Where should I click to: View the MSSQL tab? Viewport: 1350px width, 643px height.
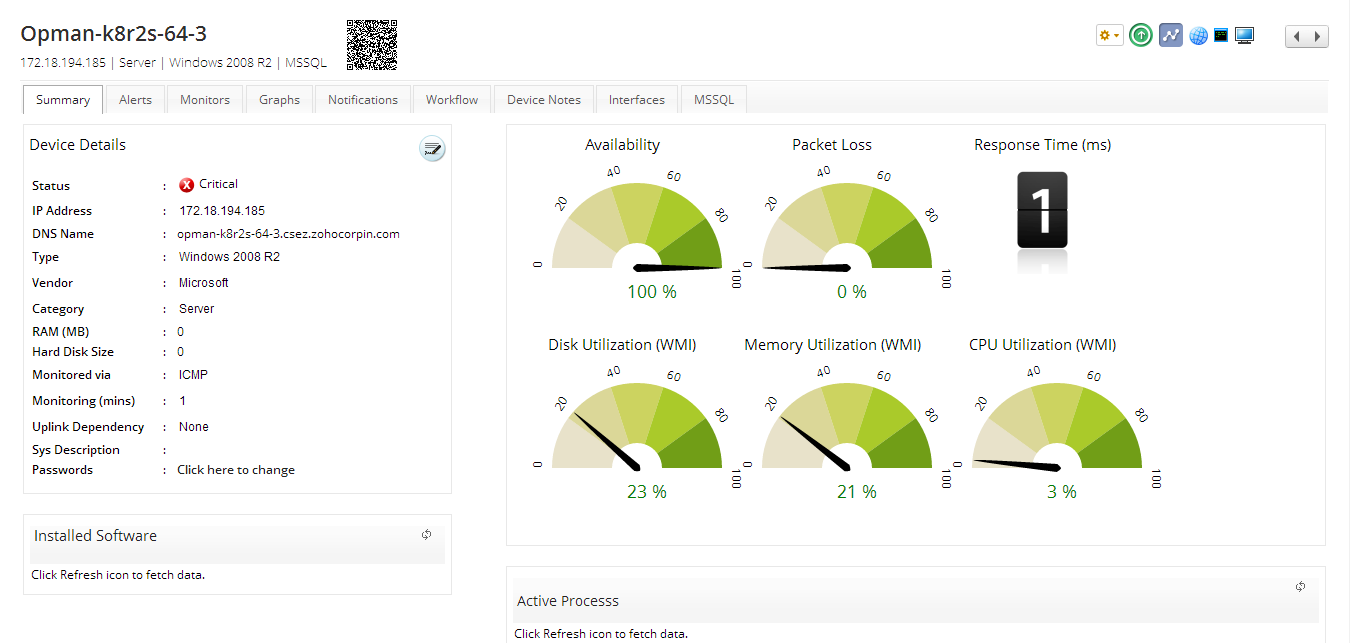coord(714,99)
